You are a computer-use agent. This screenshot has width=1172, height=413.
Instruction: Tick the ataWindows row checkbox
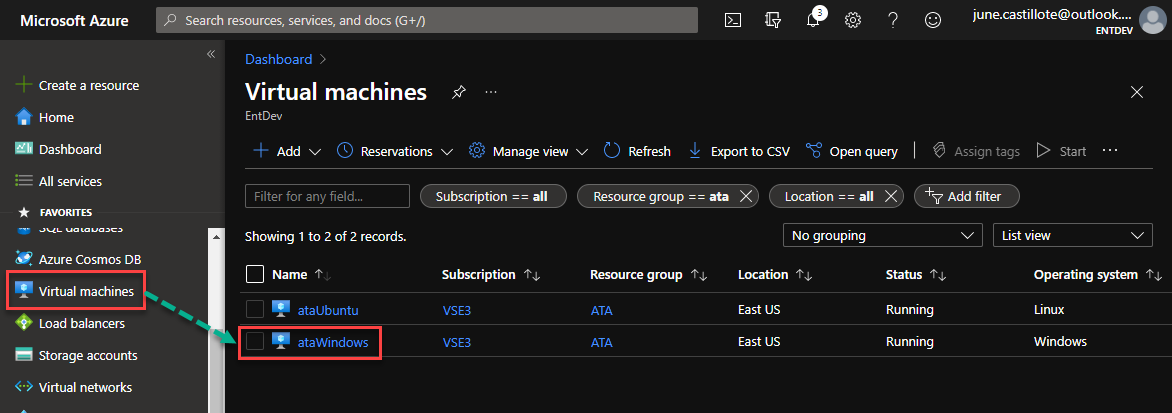(x=255, y=342)
